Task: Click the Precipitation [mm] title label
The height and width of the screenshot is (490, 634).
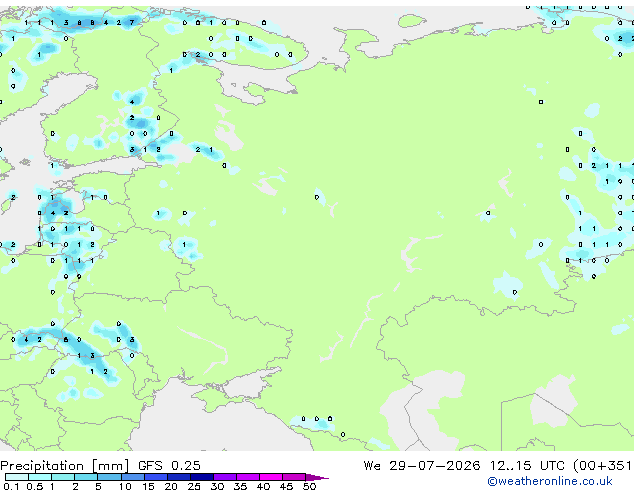Action: click(64, 466)
